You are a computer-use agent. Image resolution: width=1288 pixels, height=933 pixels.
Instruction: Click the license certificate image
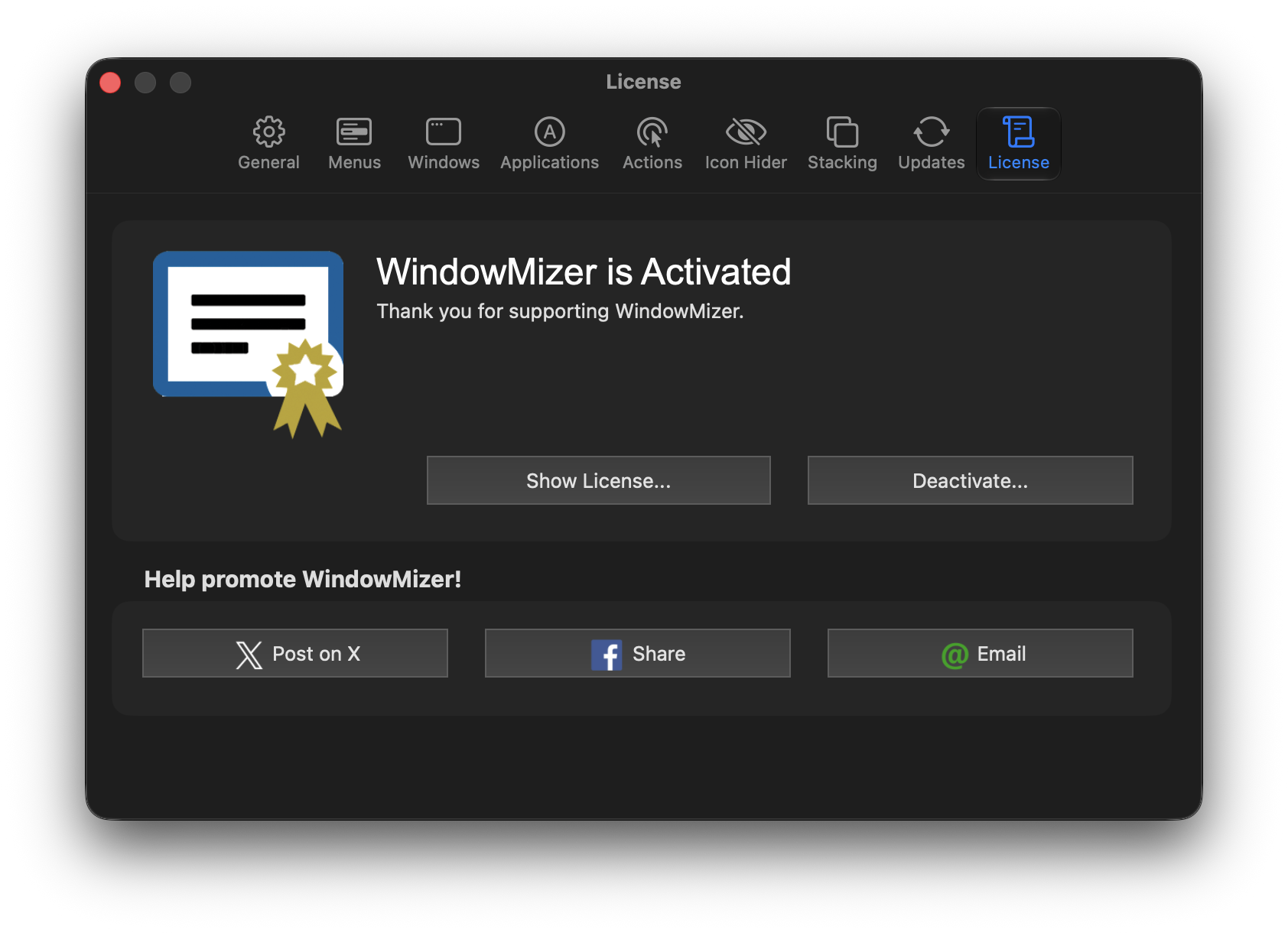(x=249, y=344)
